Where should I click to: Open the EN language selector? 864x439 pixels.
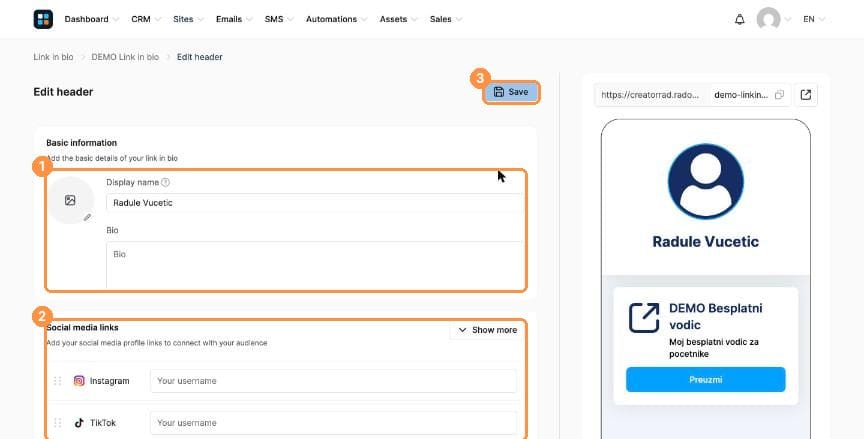(814, 19)
